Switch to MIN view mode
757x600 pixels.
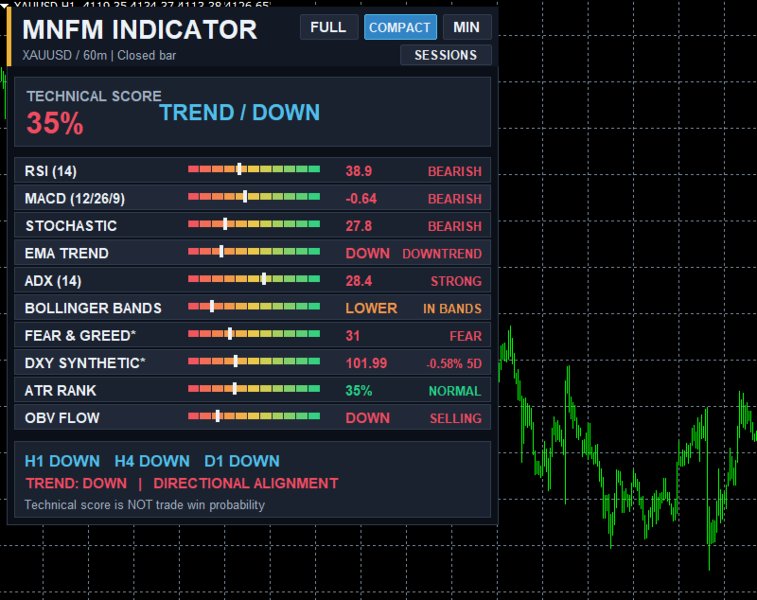point(467,27)
